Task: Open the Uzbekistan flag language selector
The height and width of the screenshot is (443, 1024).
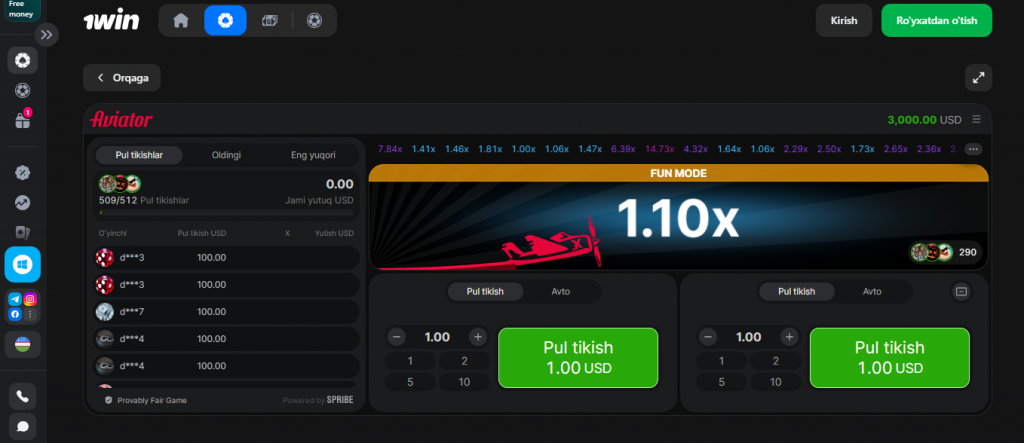Action: pyautogui.click(x=22, y=344)
